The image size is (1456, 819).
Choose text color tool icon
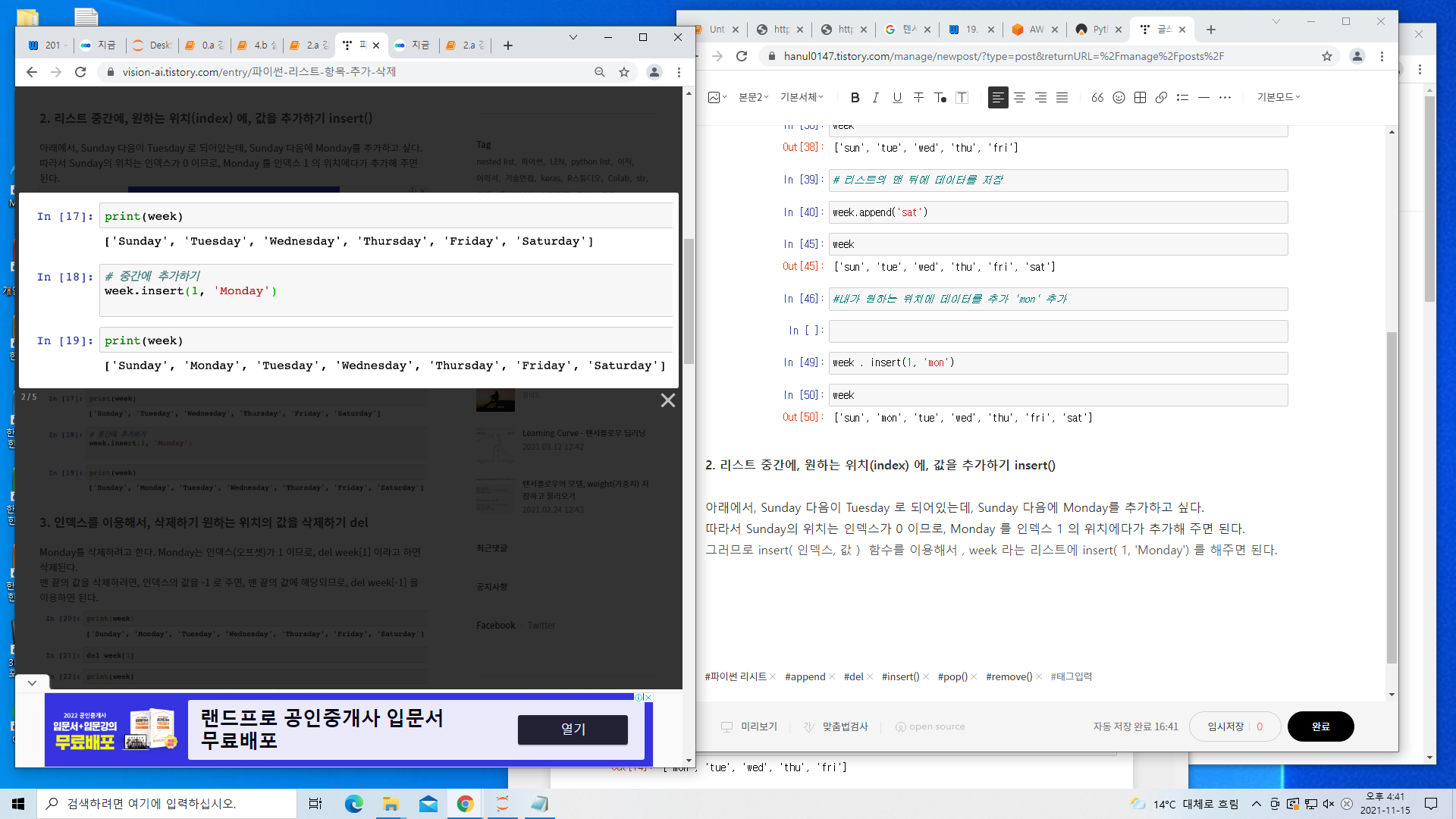point(940,97)
